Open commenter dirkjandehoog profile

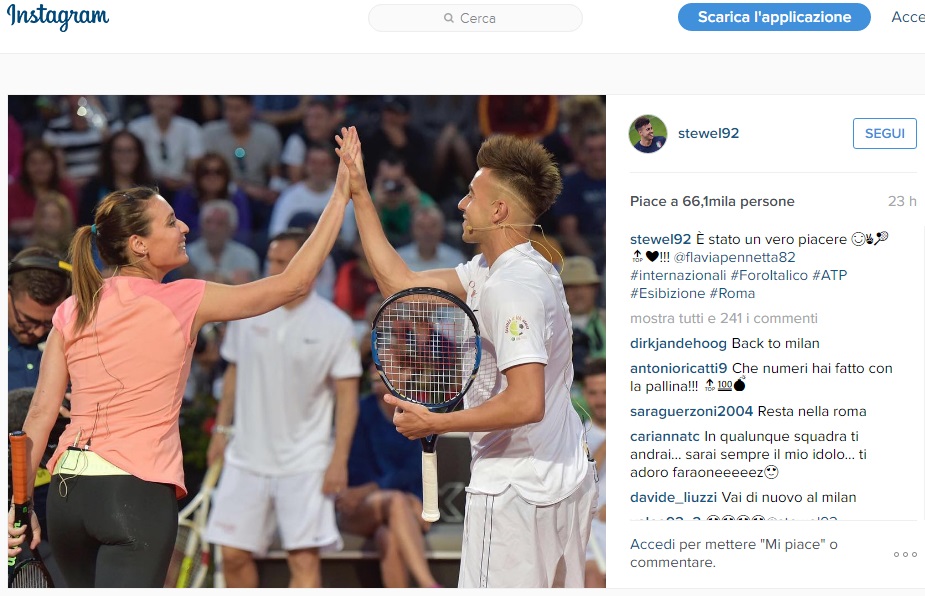point(678,343)
